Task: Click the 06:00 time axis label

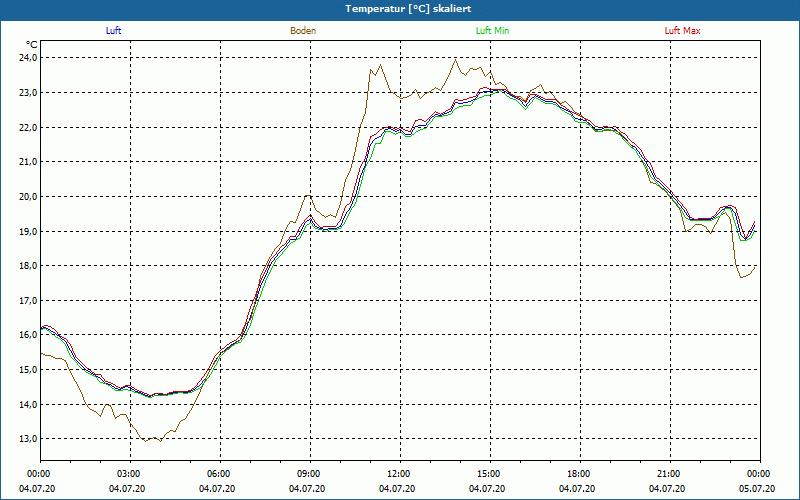Action: 220,474
